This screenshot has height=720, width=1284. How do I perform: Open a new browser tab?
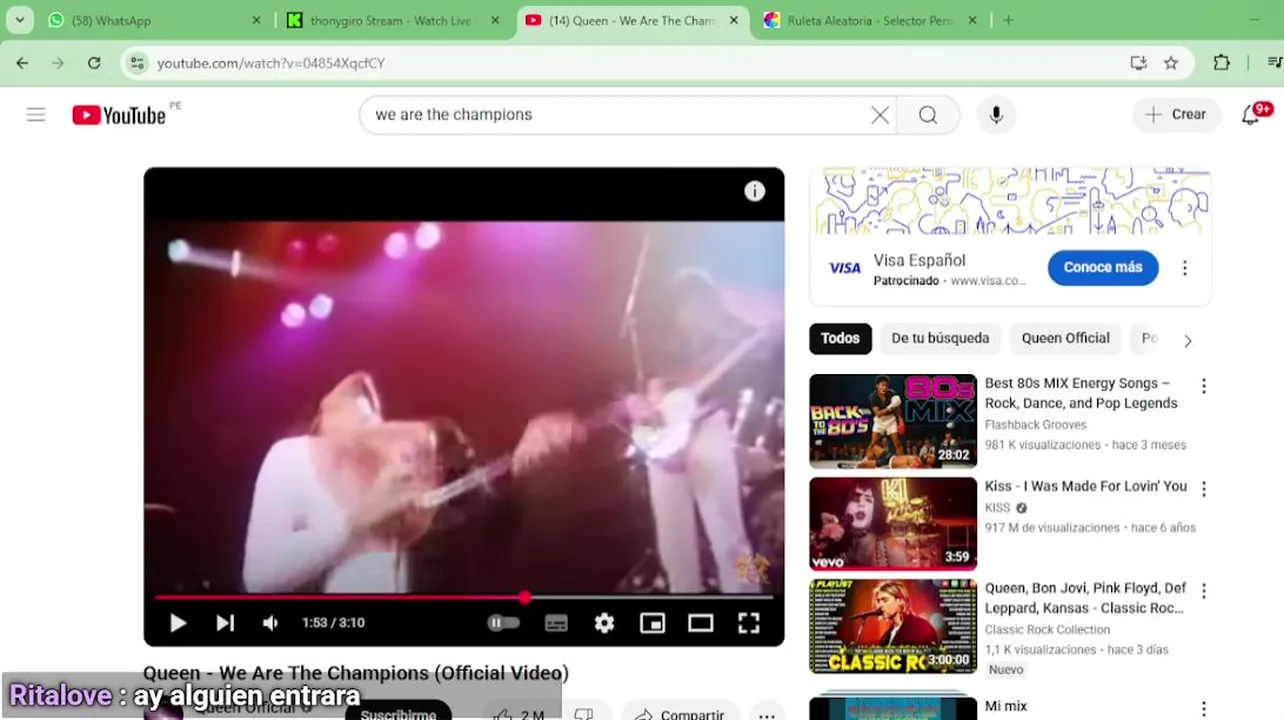pos(1008,20)
